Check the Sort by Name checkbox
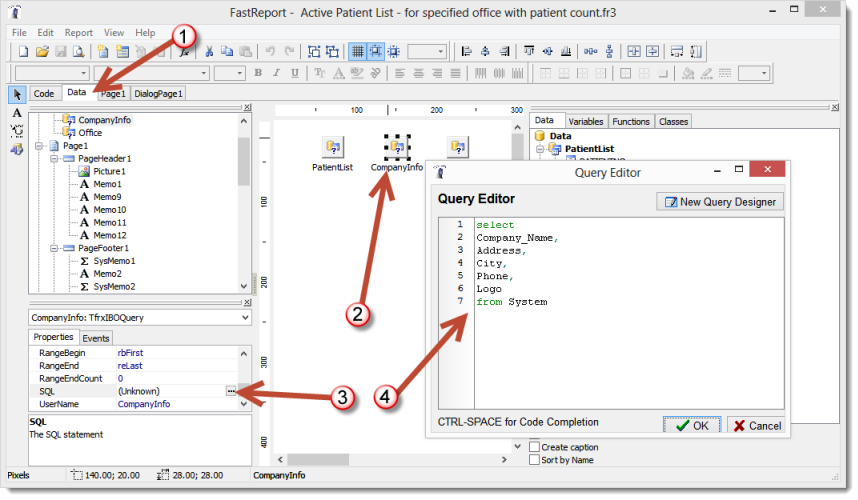The width and height of the screenshot is (858, 500). tap(535, 460)
